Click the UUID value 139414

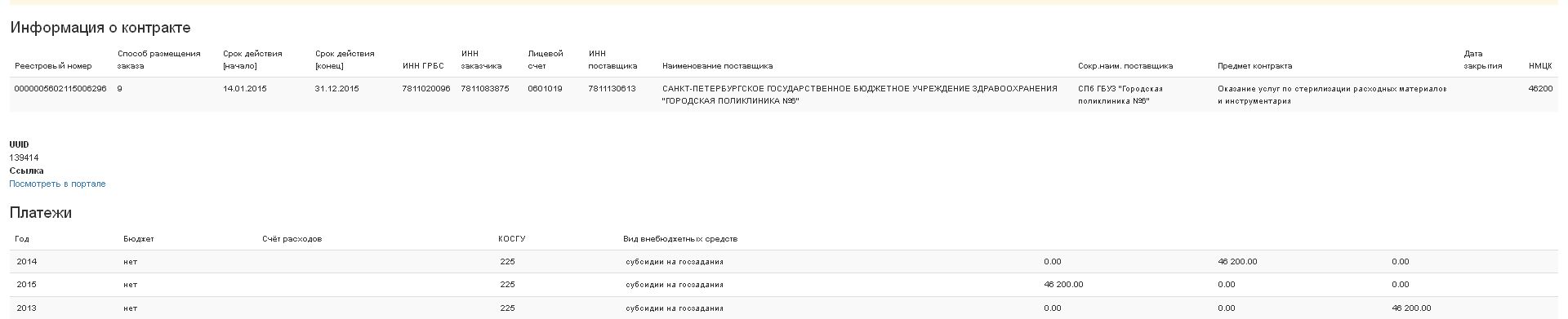click(24, 158)
